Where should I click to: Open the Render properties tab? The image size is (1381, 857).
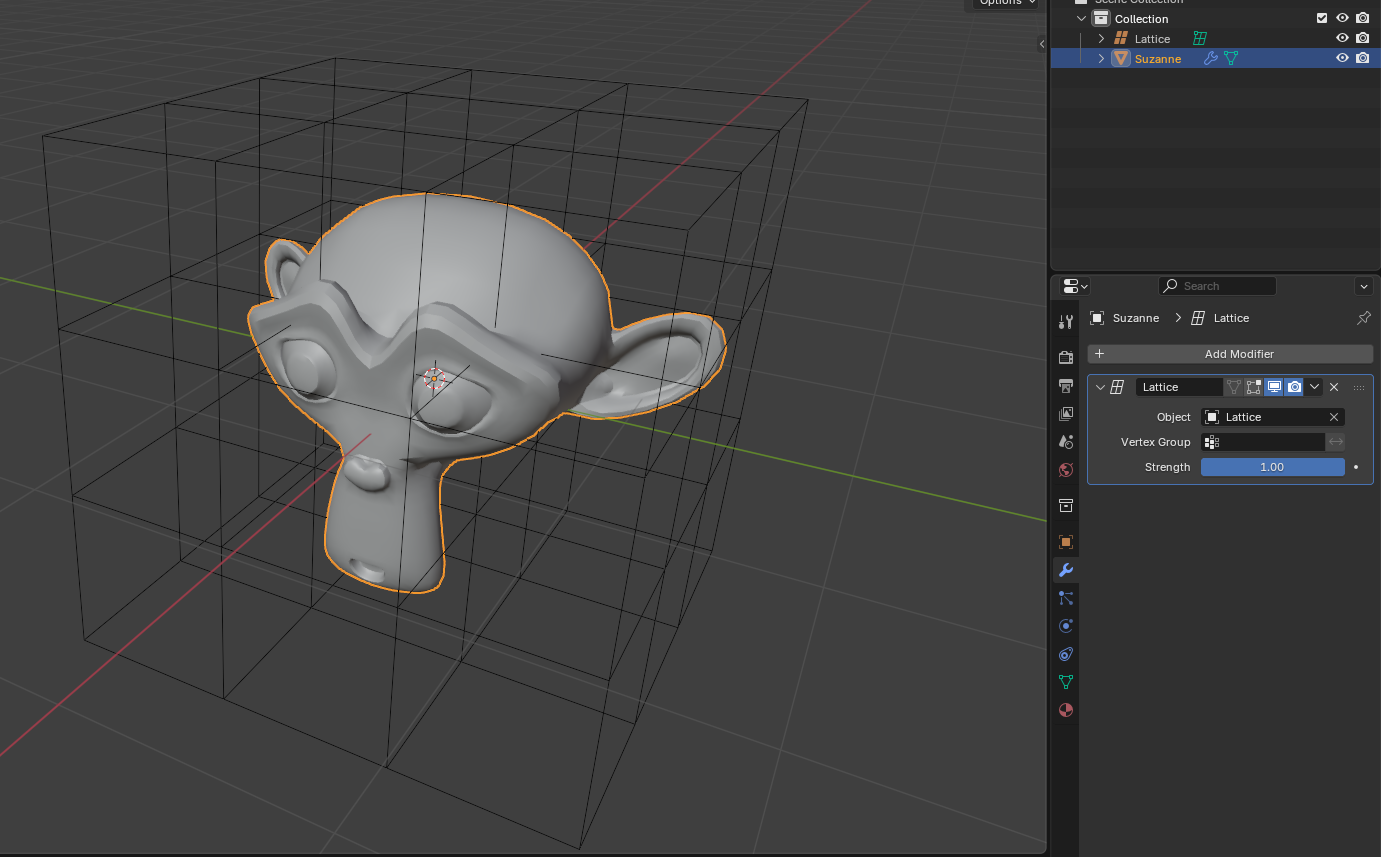pos(1066,358)
